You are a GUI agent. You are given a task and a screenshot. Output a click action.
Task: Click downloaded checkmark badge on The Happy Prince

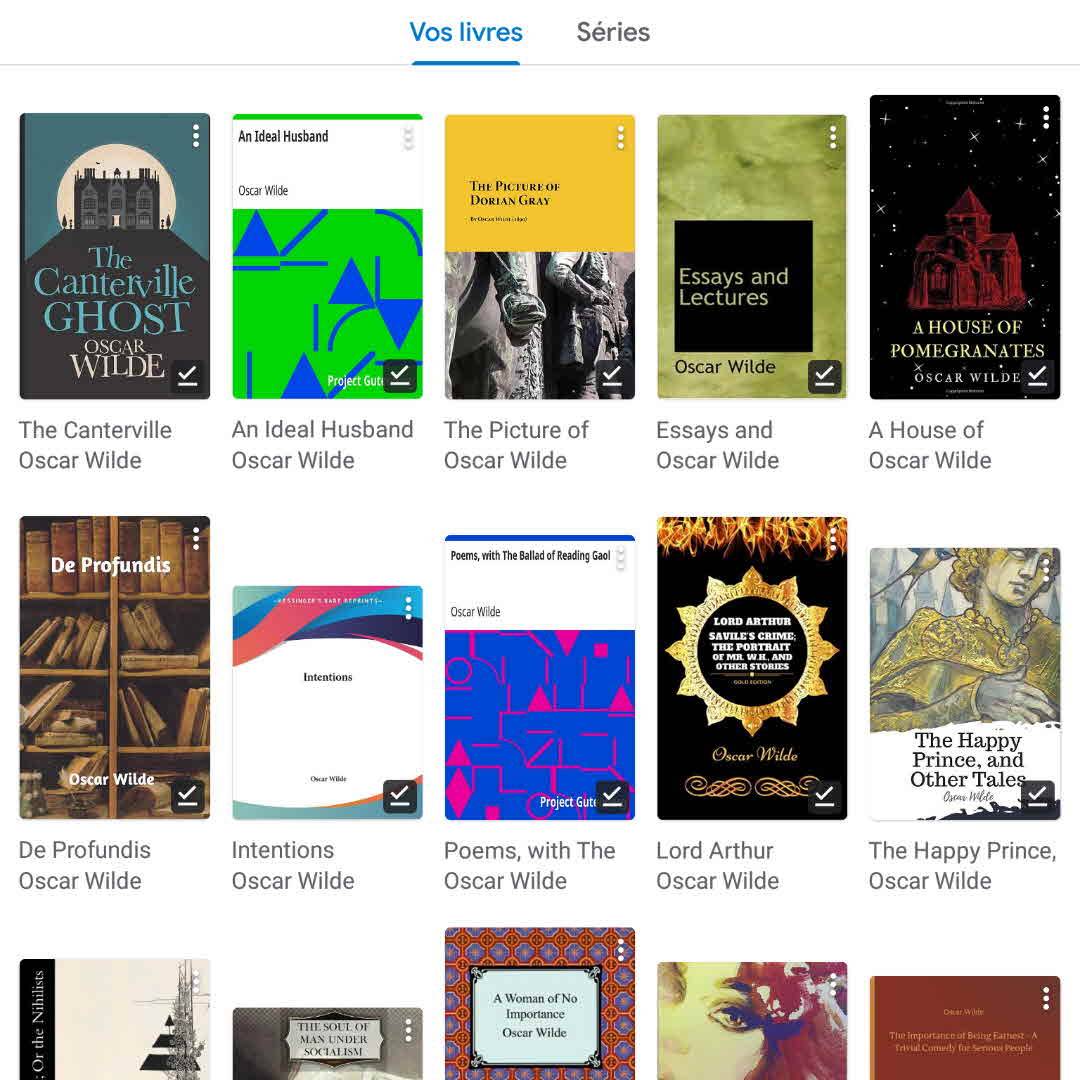tap(1037, 797)
